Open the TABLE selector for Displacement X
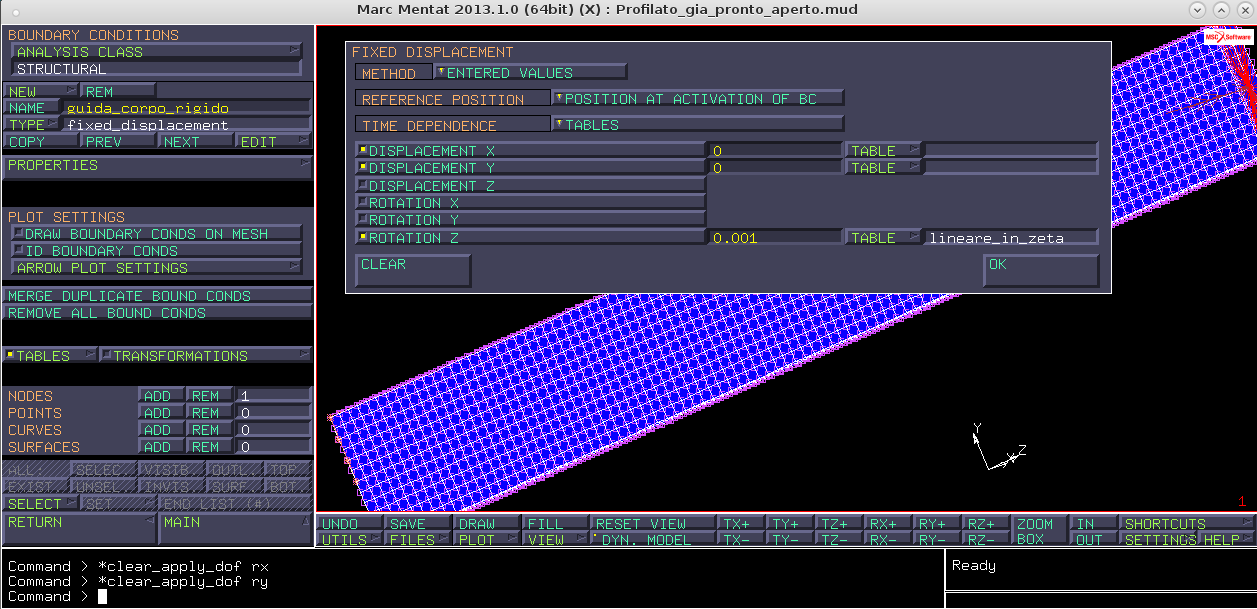The image size is (1257, 609). point(884,151)
